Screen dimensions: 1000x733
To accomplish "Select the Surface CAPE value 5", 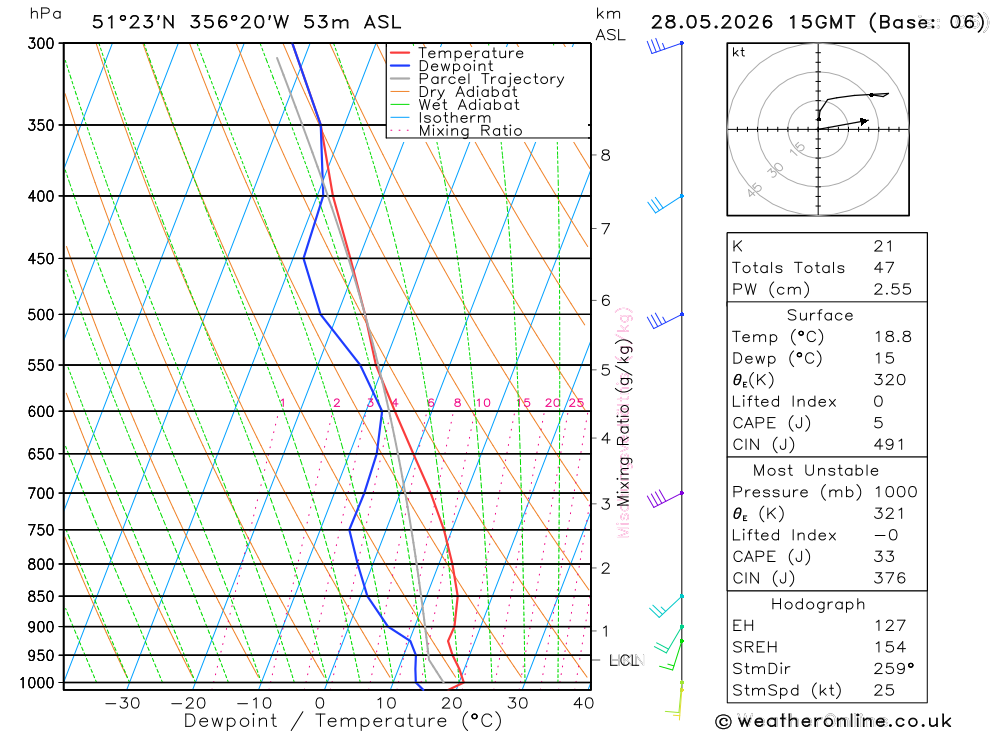I will (879, 423).
